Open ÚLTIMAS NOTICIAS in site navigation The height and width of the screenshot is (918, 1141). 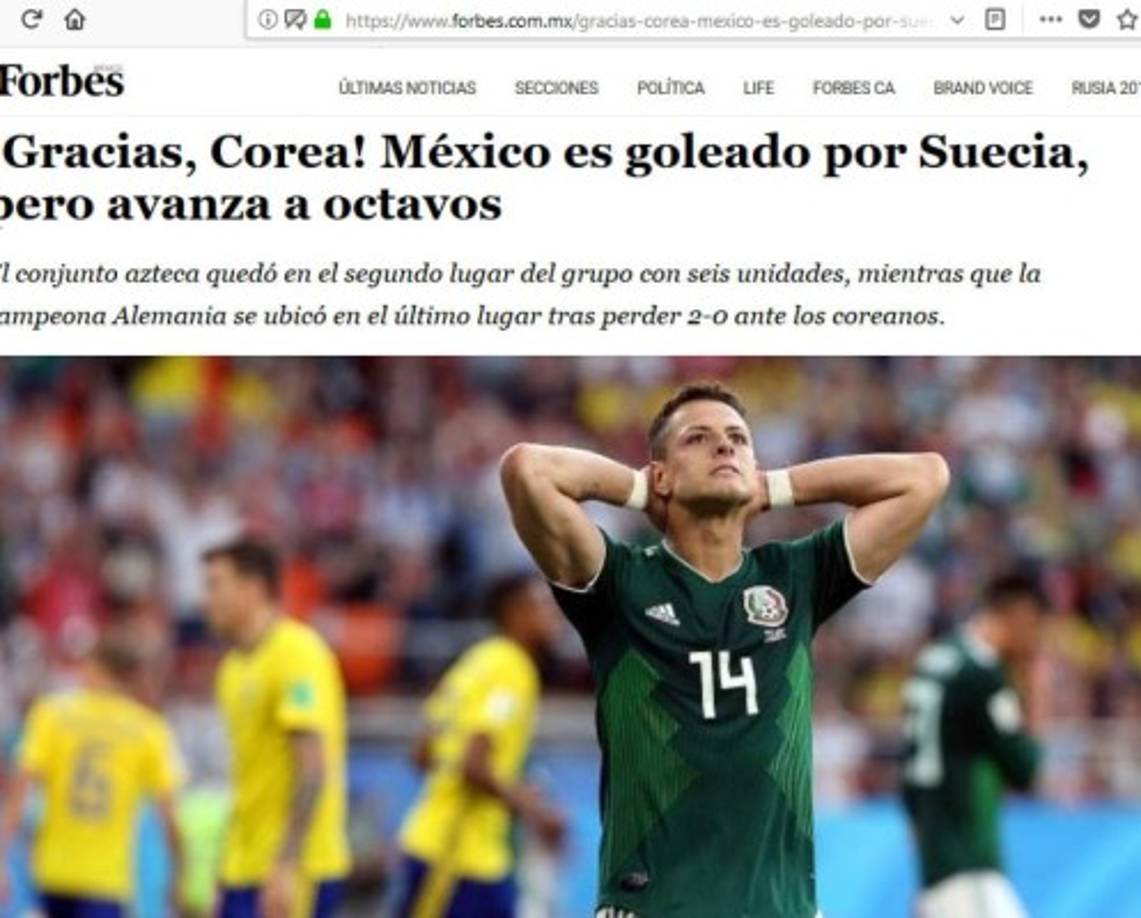tap(407, 88)
